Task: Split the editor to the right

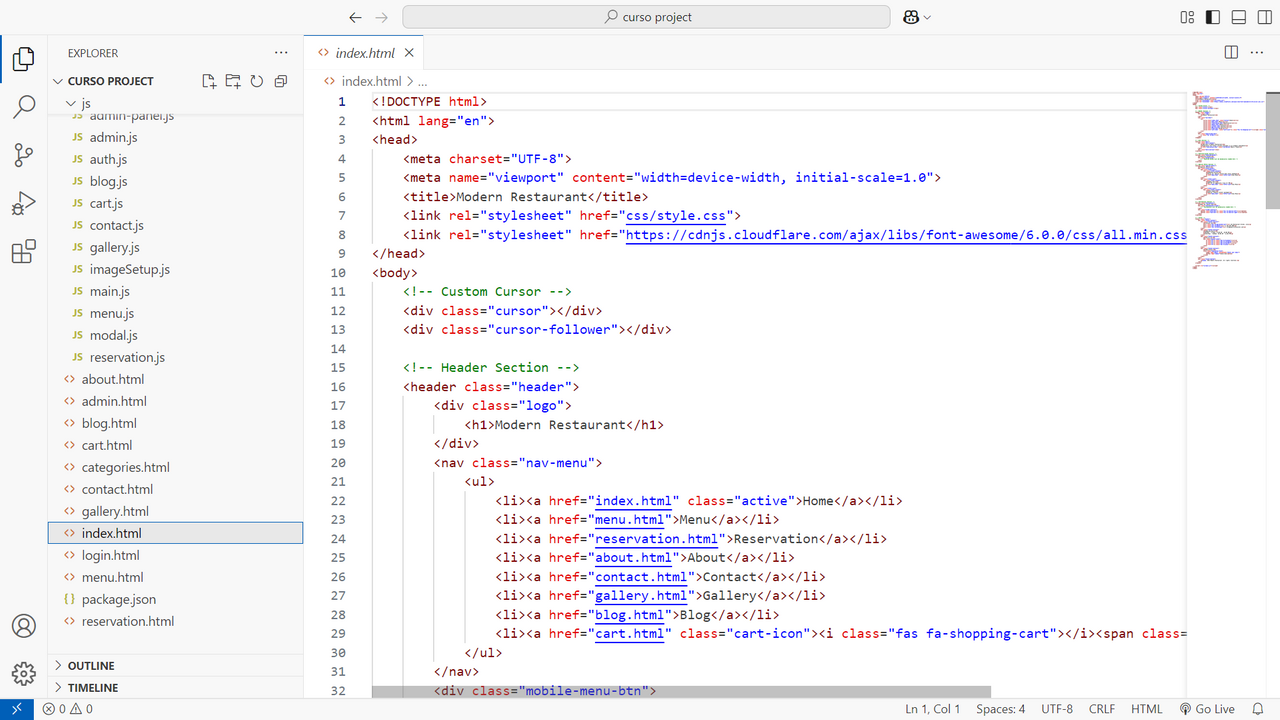Action: coord(1231,53)
